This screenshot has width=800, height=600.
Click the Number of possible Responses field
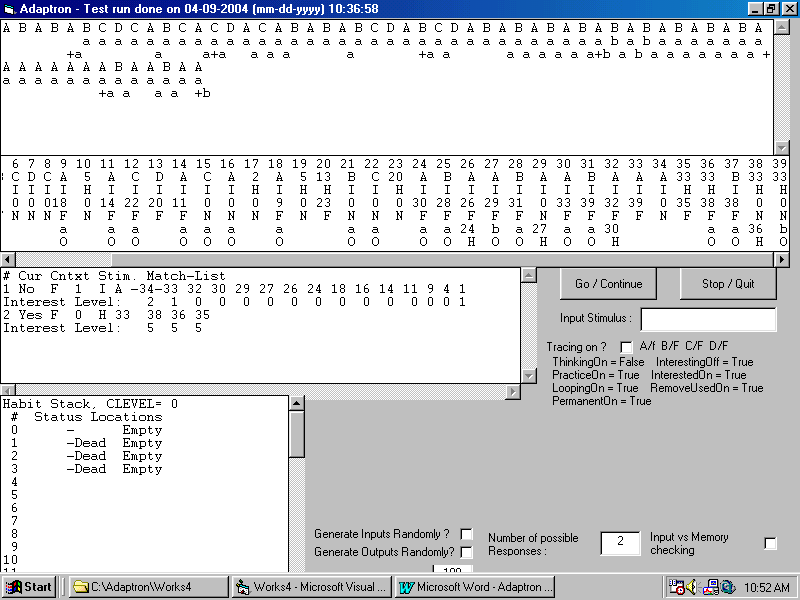[620, 543]
